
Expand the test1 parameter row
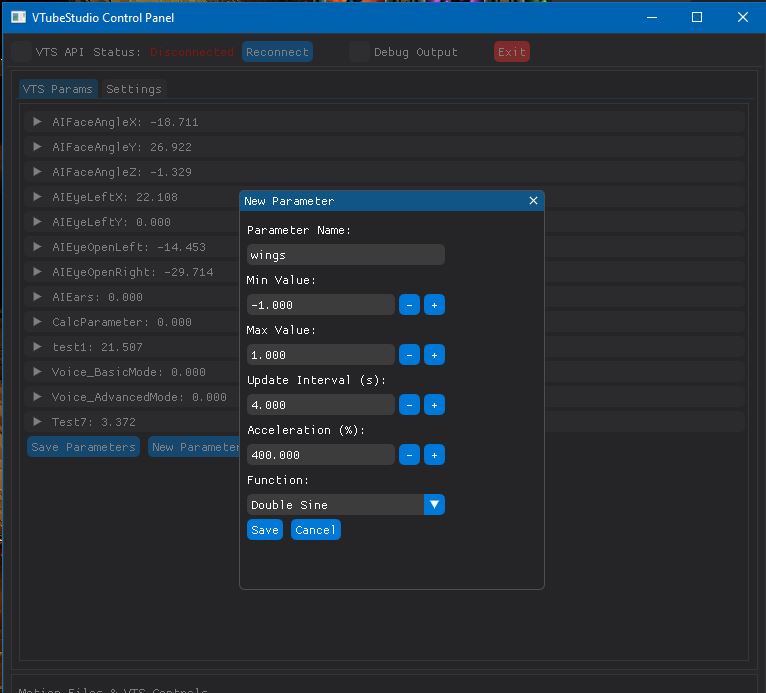(x=37, y=347)
